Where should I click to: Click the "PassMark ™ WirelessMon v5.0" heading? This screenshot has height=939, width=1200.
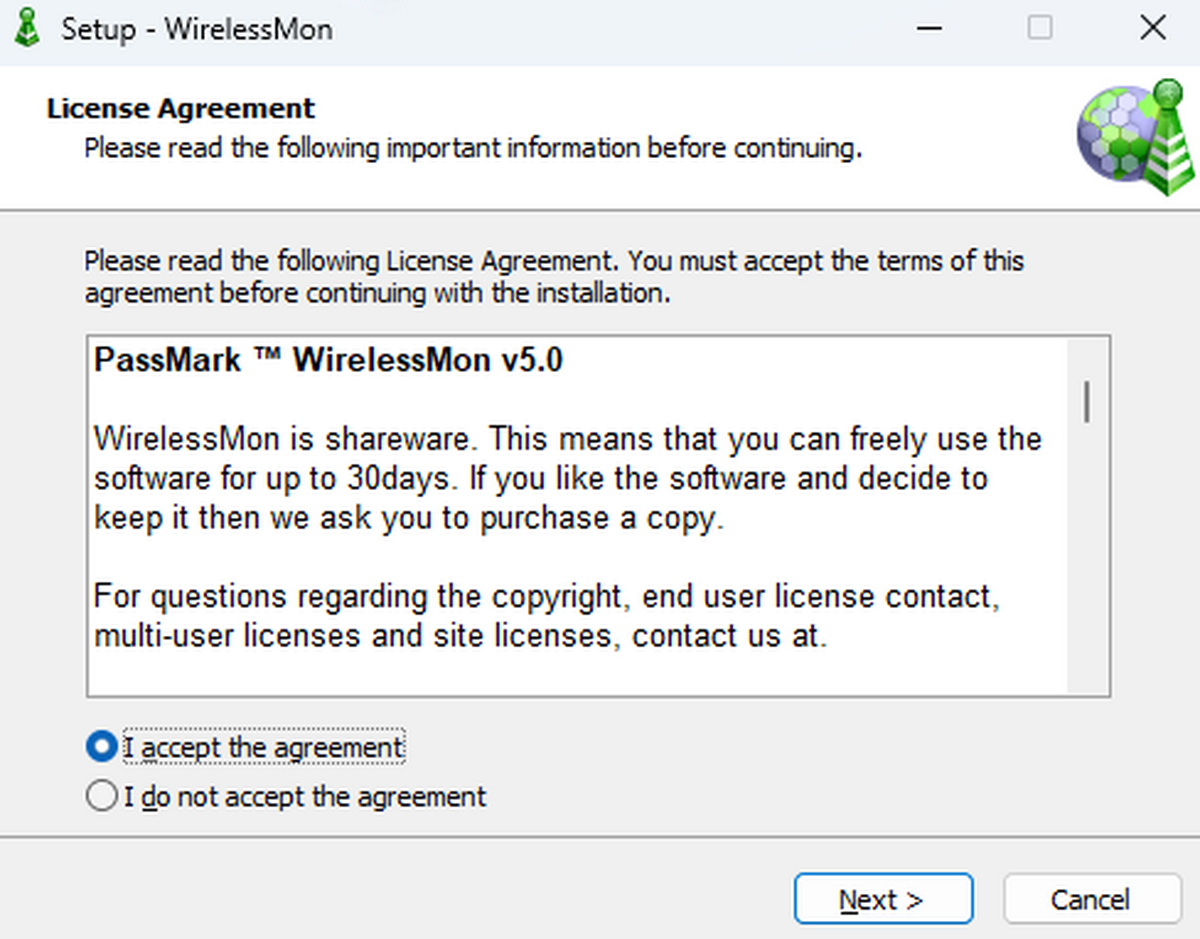[328, 360]
